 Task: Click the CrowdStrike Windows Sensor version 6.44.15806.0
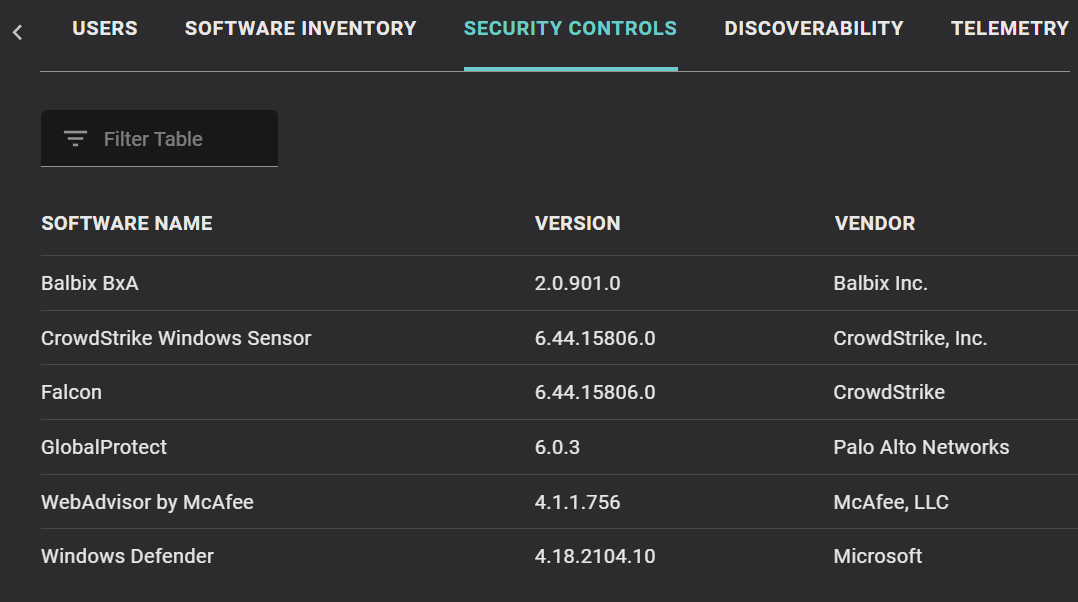point(595,338)
